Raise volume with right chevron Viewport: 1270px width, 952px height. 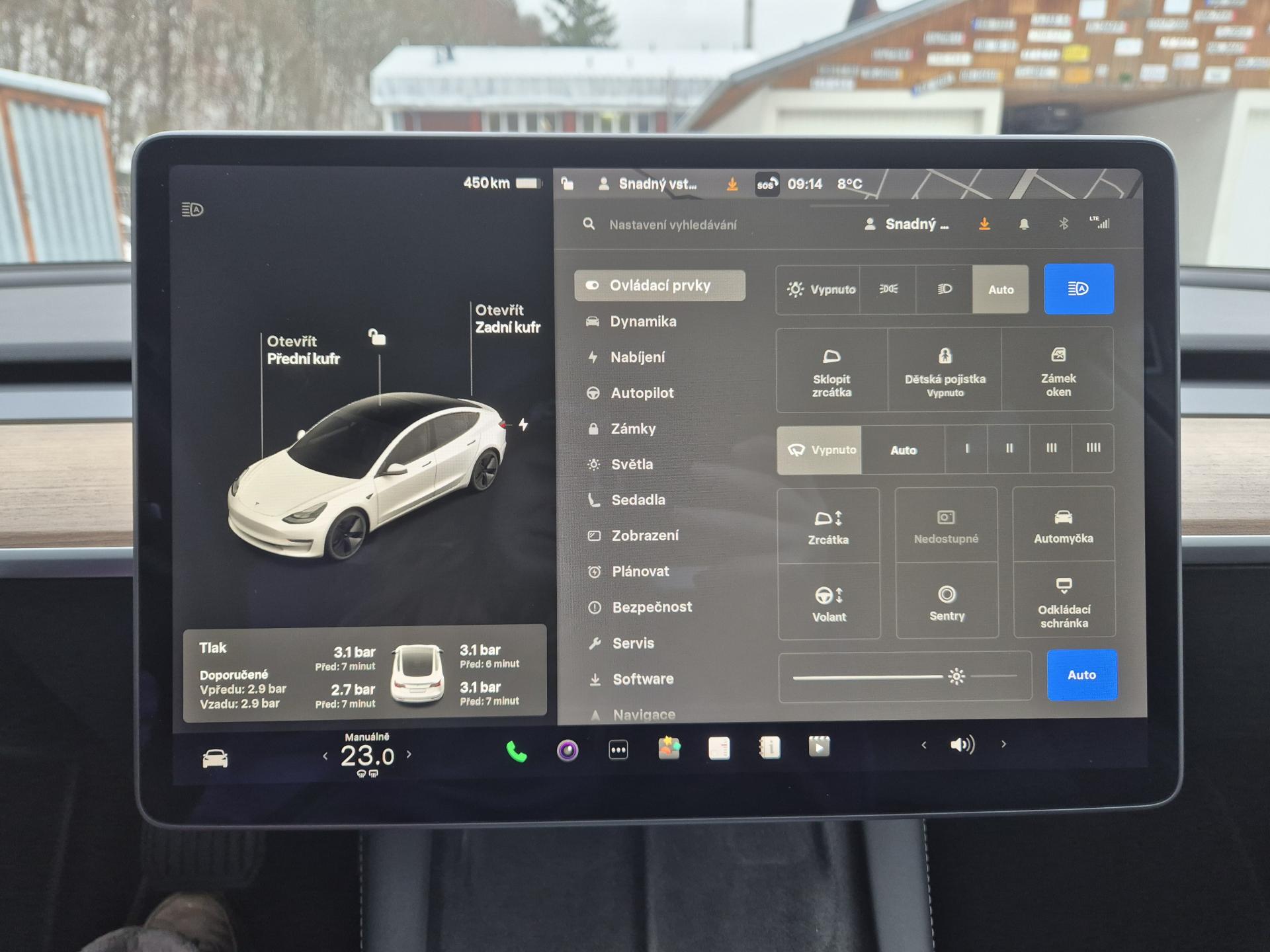1003,744
